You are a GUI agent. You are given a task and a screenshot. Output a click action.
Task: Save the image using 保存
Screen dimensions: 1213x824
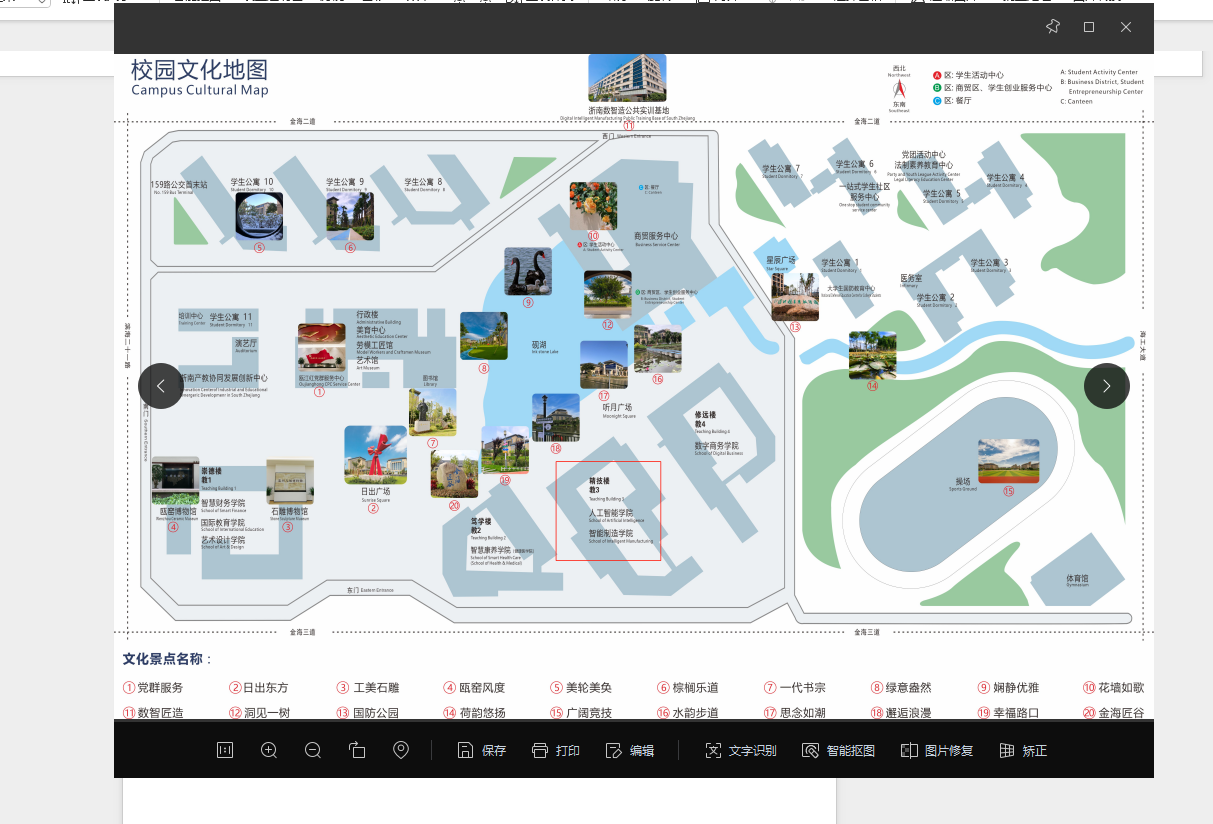481,750
